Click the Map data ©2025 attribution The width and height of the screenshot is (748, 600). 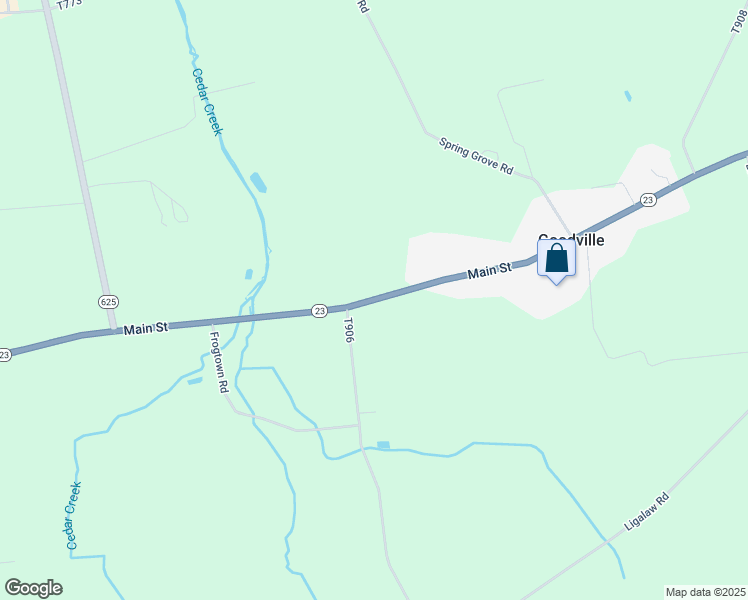tap(706, 592)
